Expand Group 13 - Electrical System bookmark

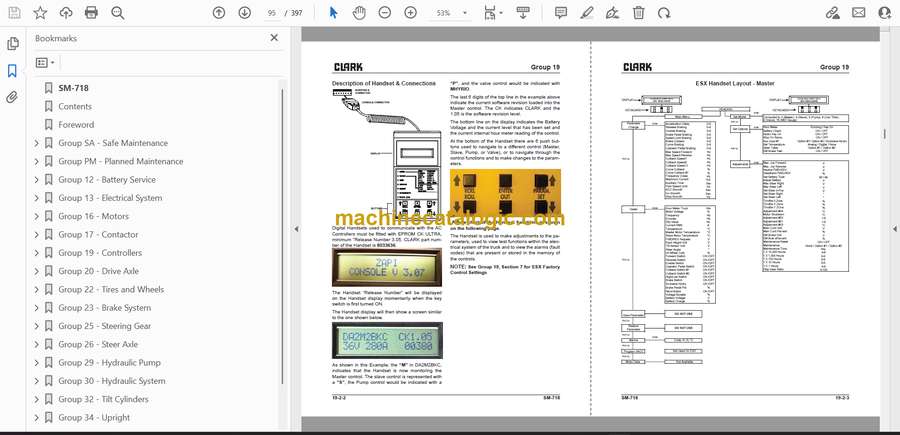point(37,198)
